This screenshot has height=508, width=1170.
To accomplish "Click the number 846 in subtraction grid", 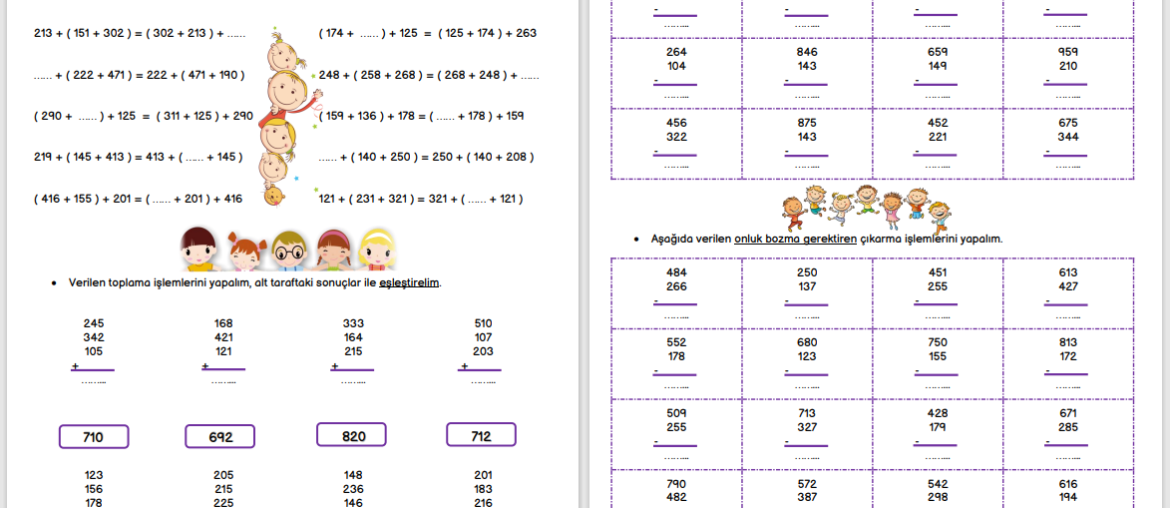I will click(807, 52).
